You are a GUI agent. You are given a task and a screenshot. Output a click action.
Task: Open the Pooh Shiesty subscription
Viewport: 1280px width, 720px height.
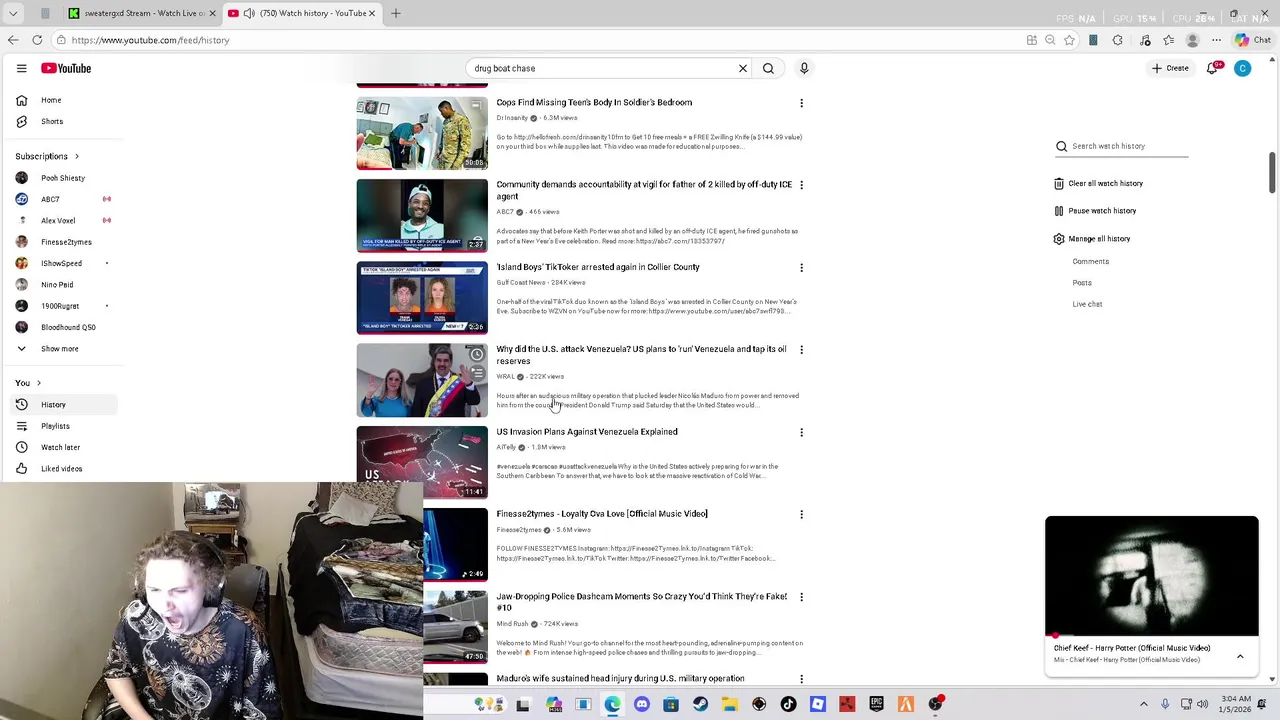63,178
